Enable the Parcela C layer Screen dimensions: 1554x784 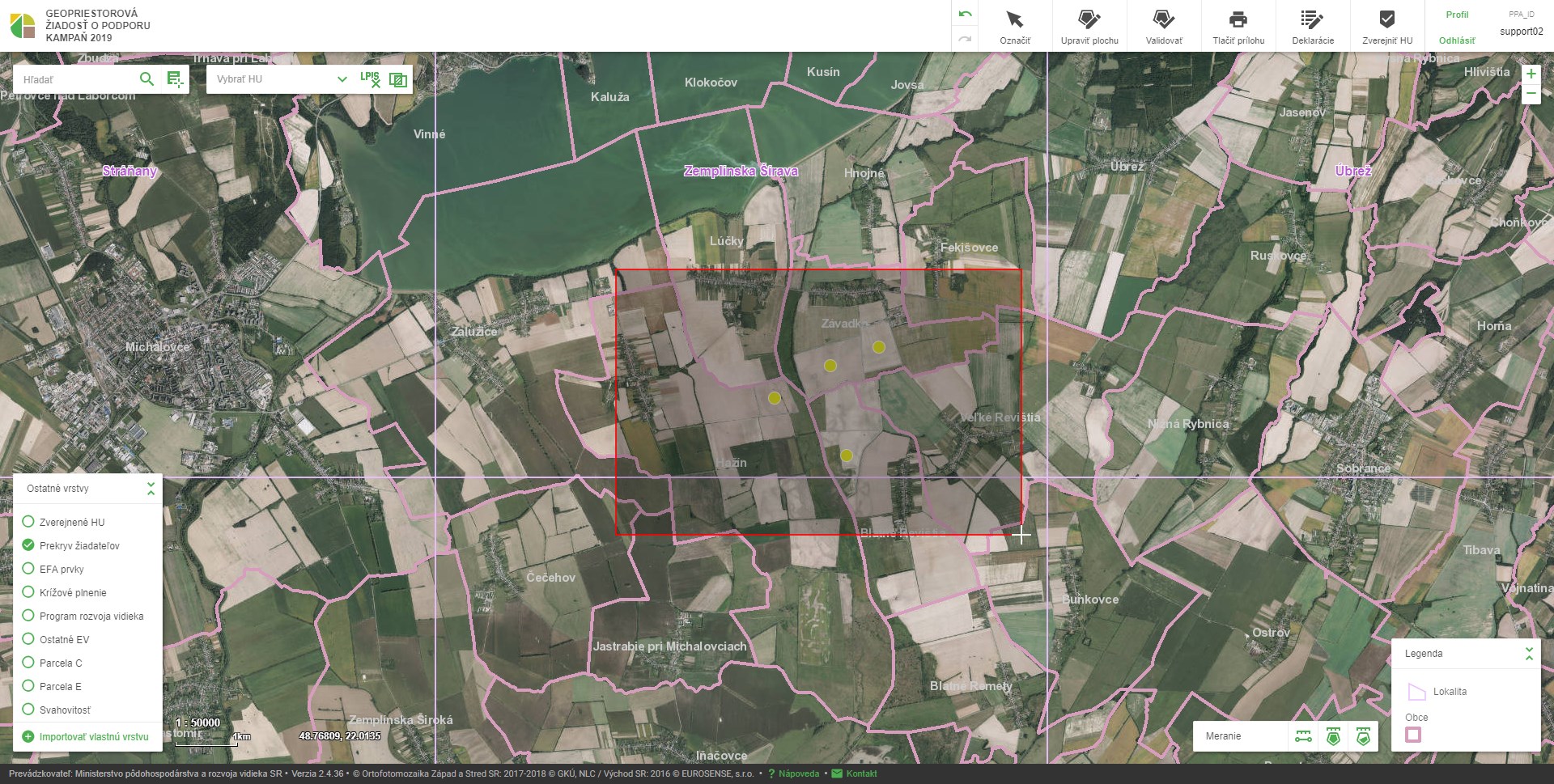(x=28, y=663)
